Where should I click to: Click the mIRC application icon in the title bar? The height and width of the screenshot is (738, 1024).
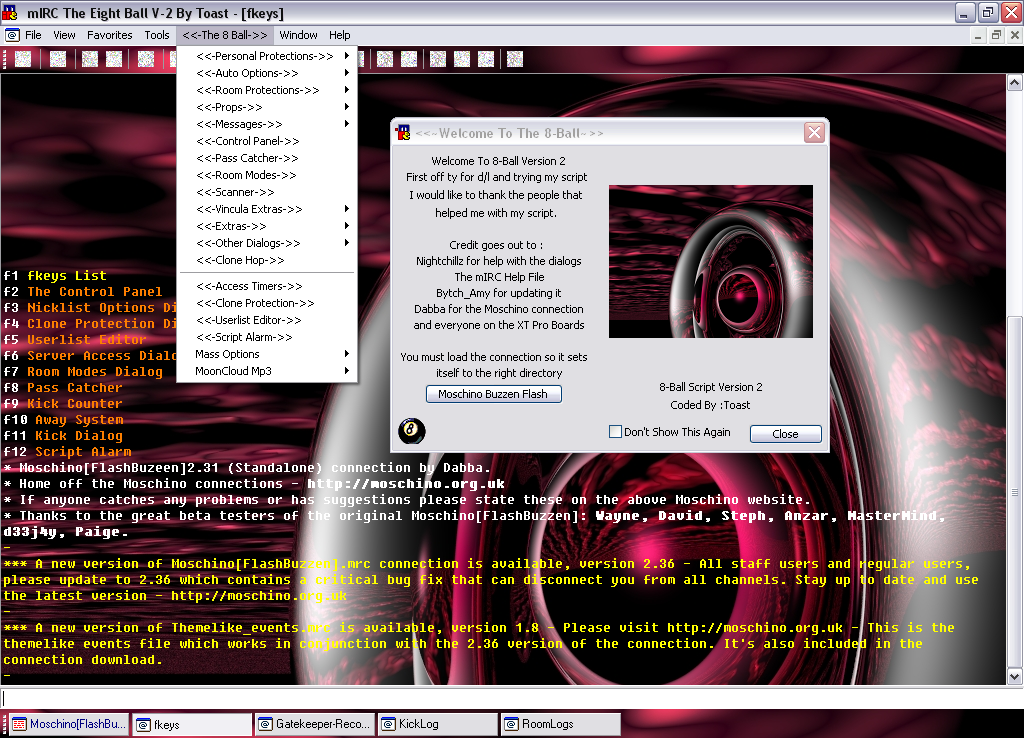click(10, 12)
